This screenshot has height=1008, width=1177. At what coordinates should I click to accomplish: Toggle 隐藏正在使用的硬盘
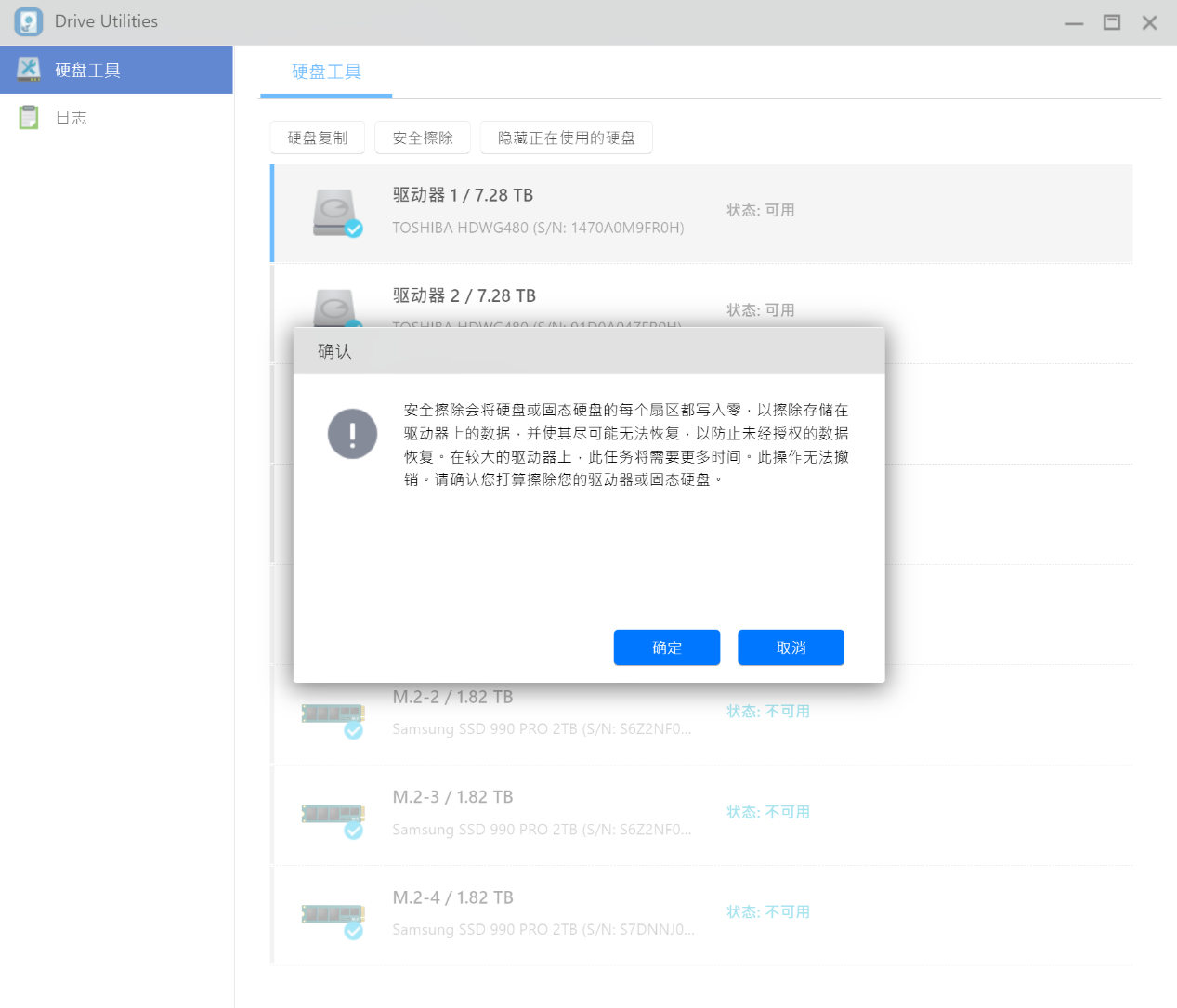pos(566,137)
